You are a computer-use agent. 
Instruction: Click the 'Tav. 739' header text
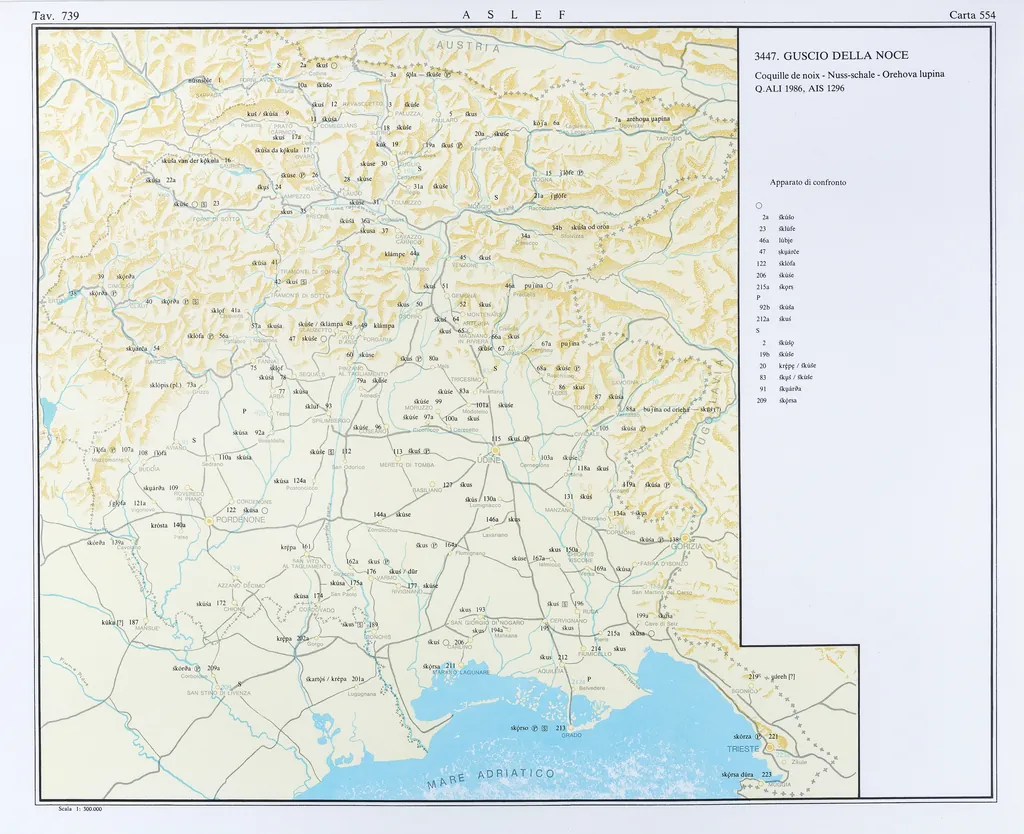click(56, 15)
